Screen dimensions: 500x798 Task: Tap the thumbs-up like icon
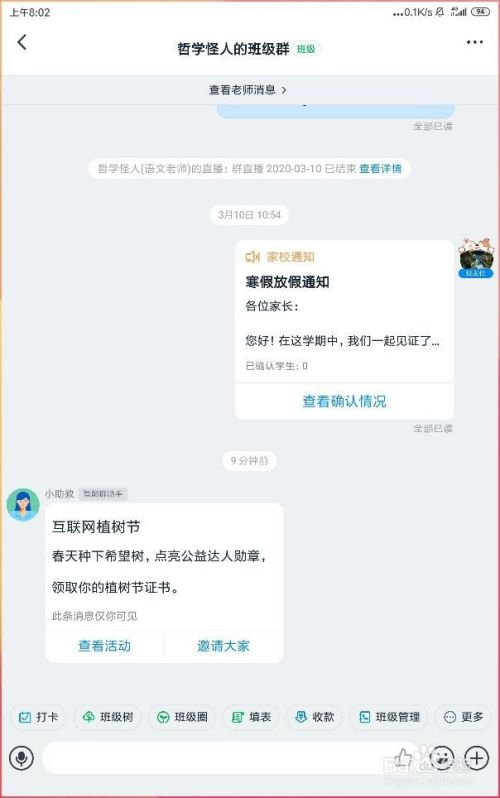point(404,757)
